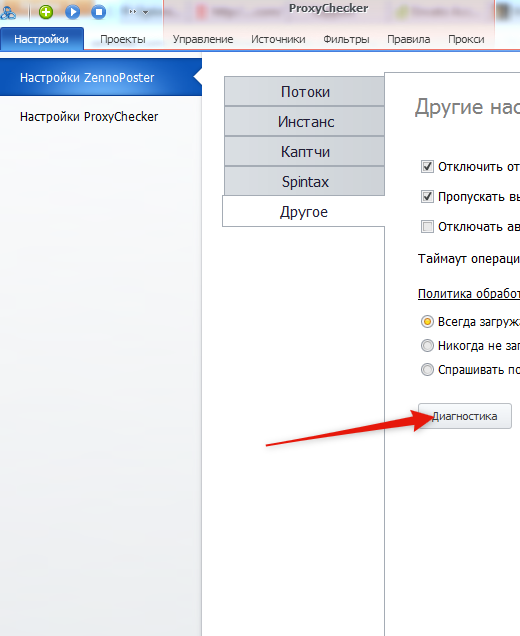The width and height of the screenshot is (520, 636).
Task: Open the Капчи settings tab
Action: coord(305,152)
